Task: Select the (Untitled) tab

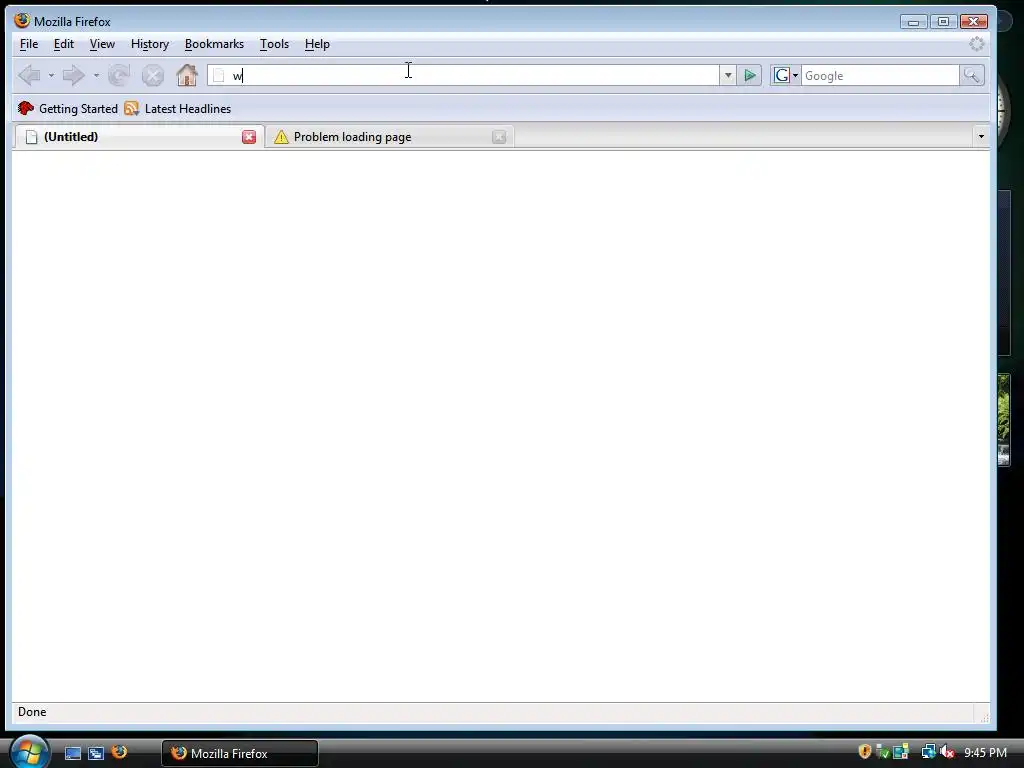Action: (137, 136)
